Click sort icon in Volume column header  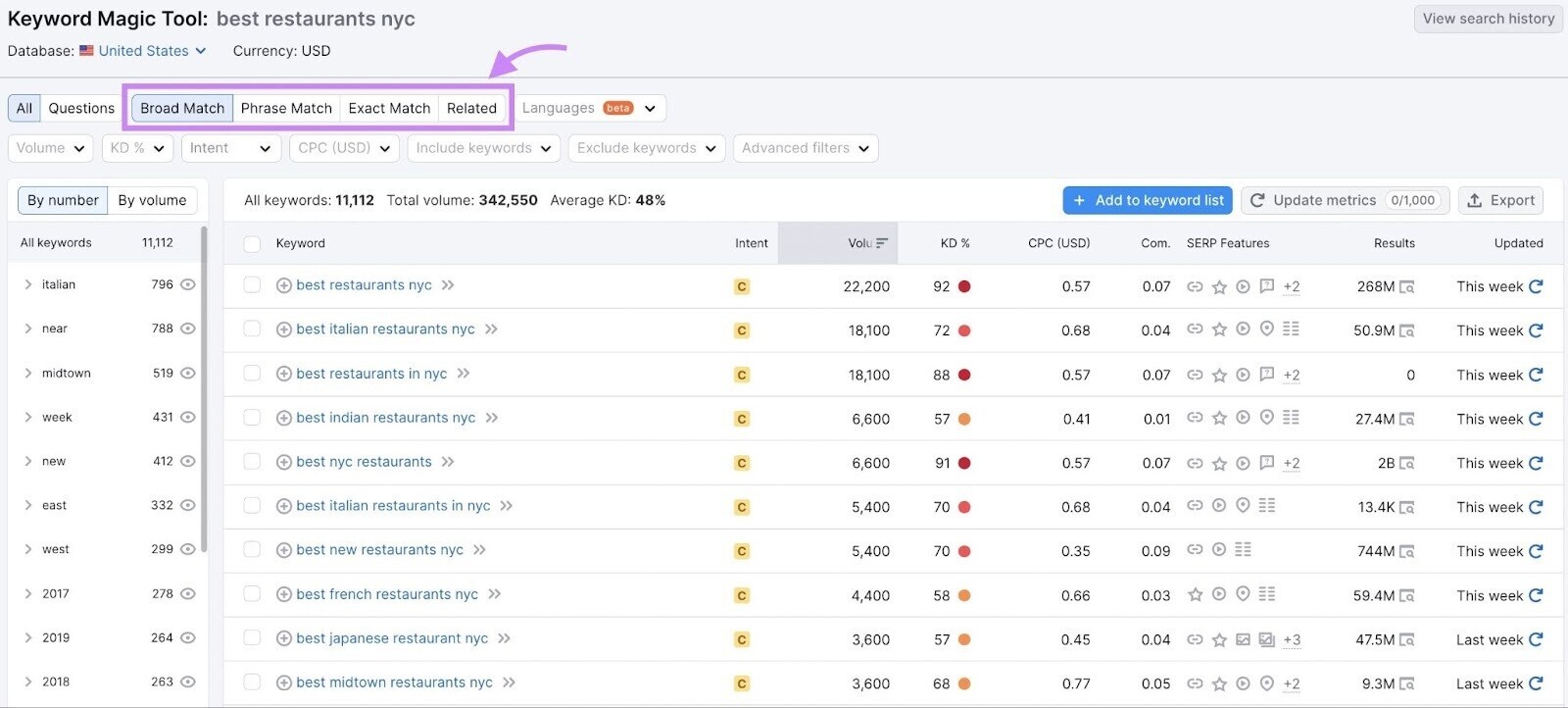882,243
